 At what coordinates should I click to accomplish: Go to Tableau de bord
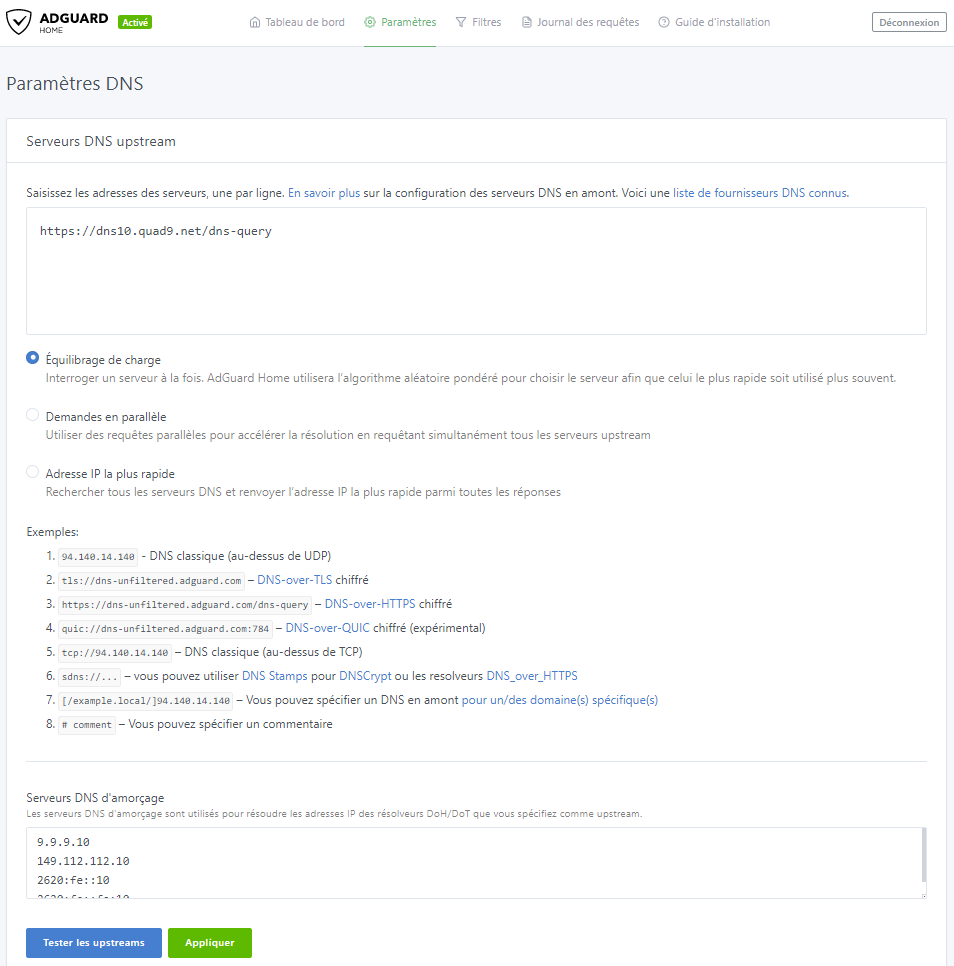pos(297,22)
